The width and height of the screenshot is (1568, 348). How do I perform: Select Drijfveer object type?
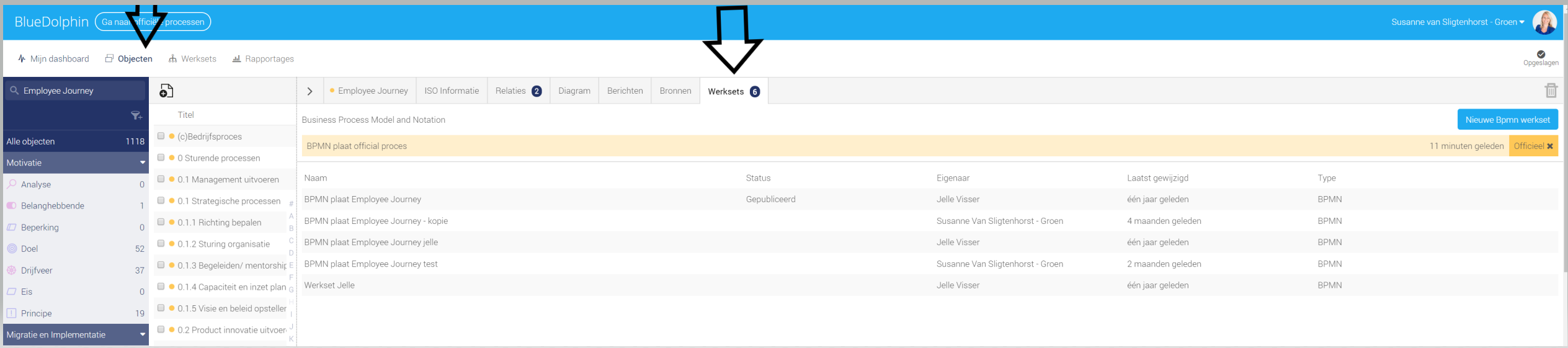(x=76, y=270)
